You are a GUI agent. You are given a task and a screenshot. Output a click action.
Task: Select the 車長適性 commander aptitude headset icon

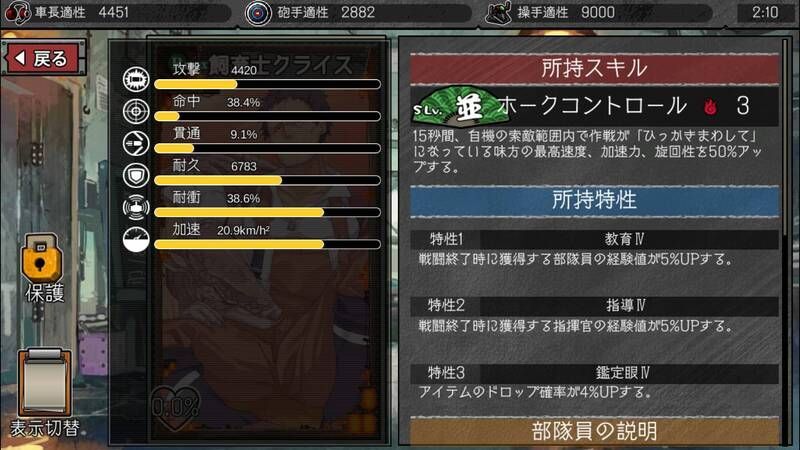[17, 12]
